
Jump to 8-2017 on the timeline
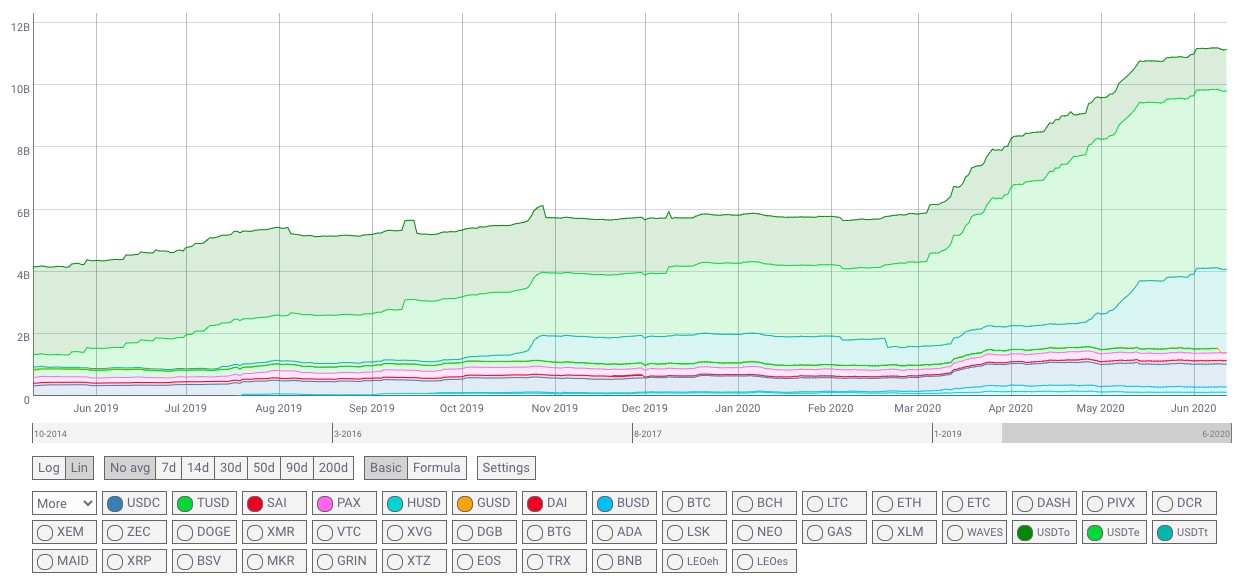(x=647, y=434)
